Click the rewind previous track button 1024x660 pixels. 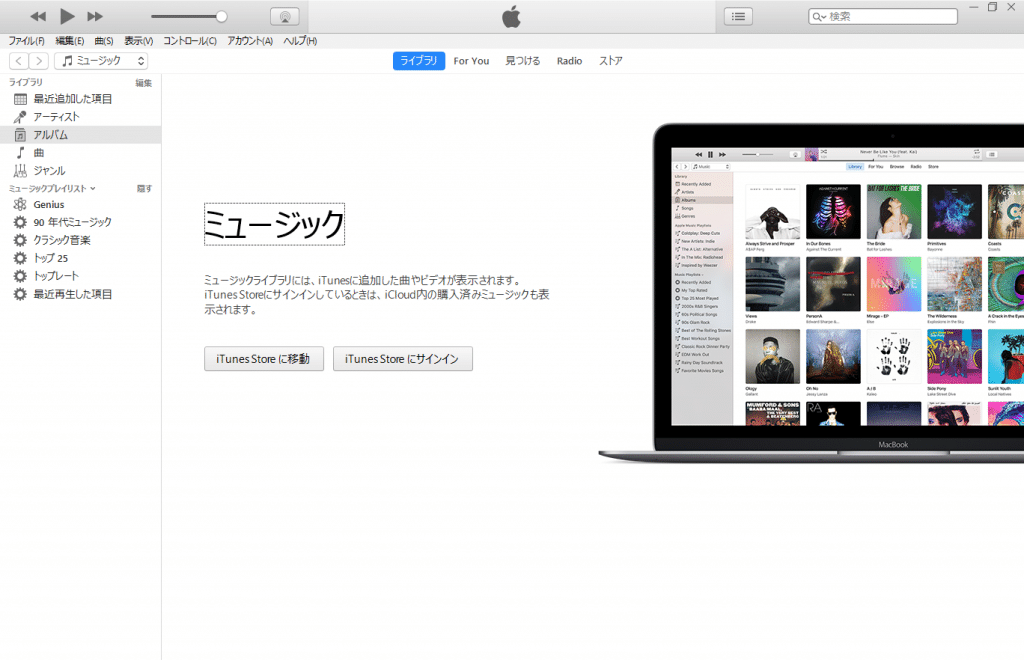[x=38, y=16]
